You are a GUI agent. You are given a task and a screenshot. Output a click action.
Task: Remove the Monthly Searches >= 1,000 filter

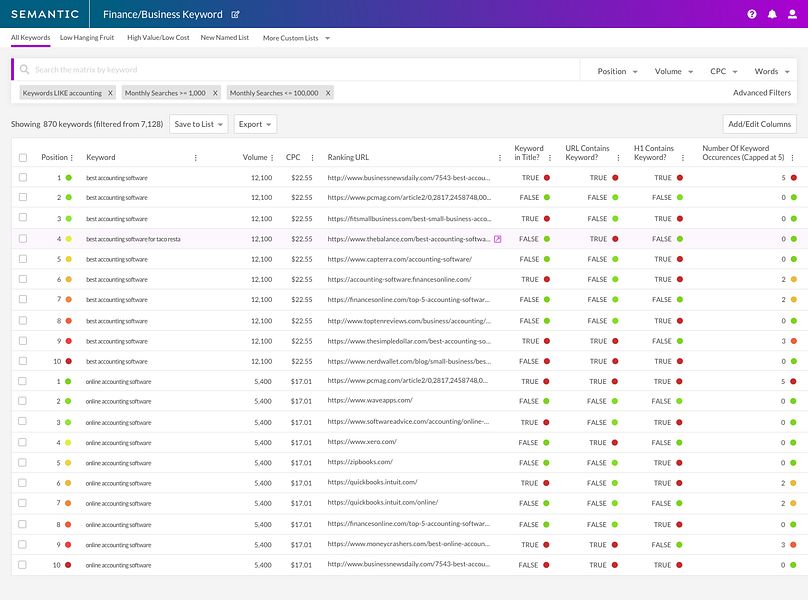pos(215,93)
